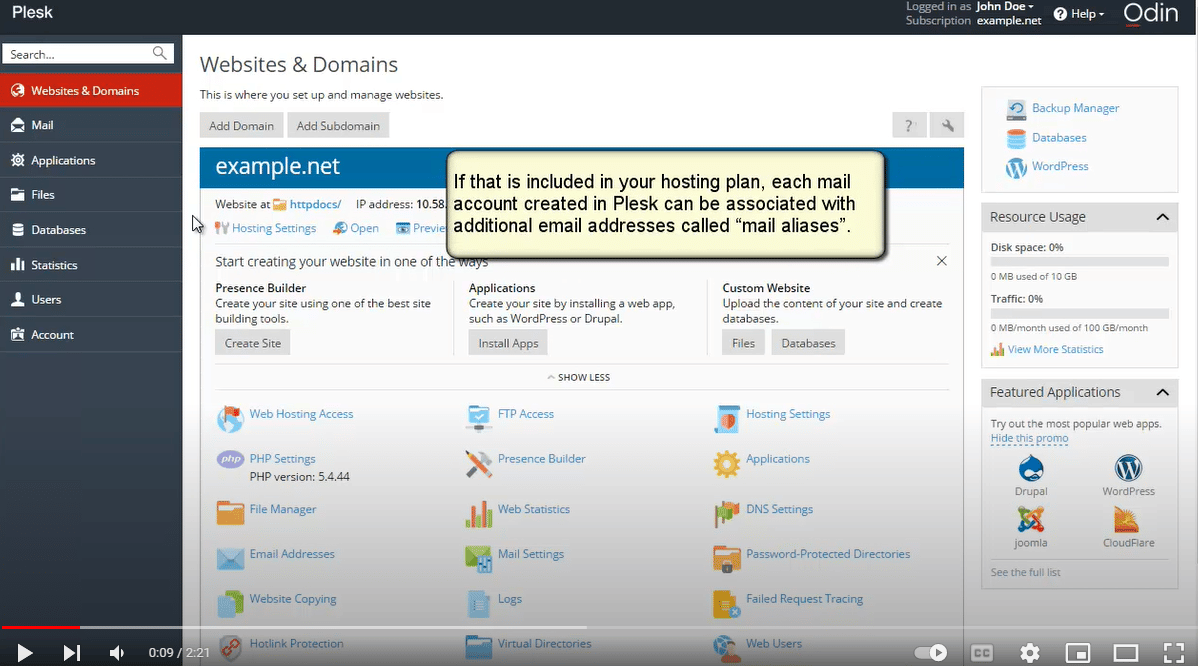The height and width of the screenshot is (666, 1198).
Task: Open the Hosting Settings link under example.net
Action: 274,228
